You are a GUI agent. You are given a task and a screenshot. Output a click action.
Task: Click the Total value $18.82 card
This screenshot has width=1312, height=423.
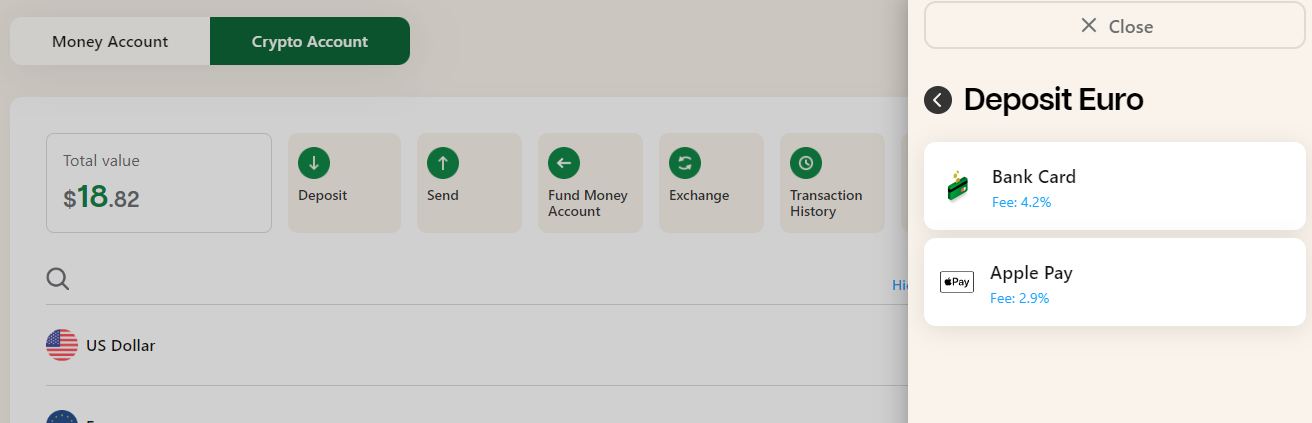point(159,183)
